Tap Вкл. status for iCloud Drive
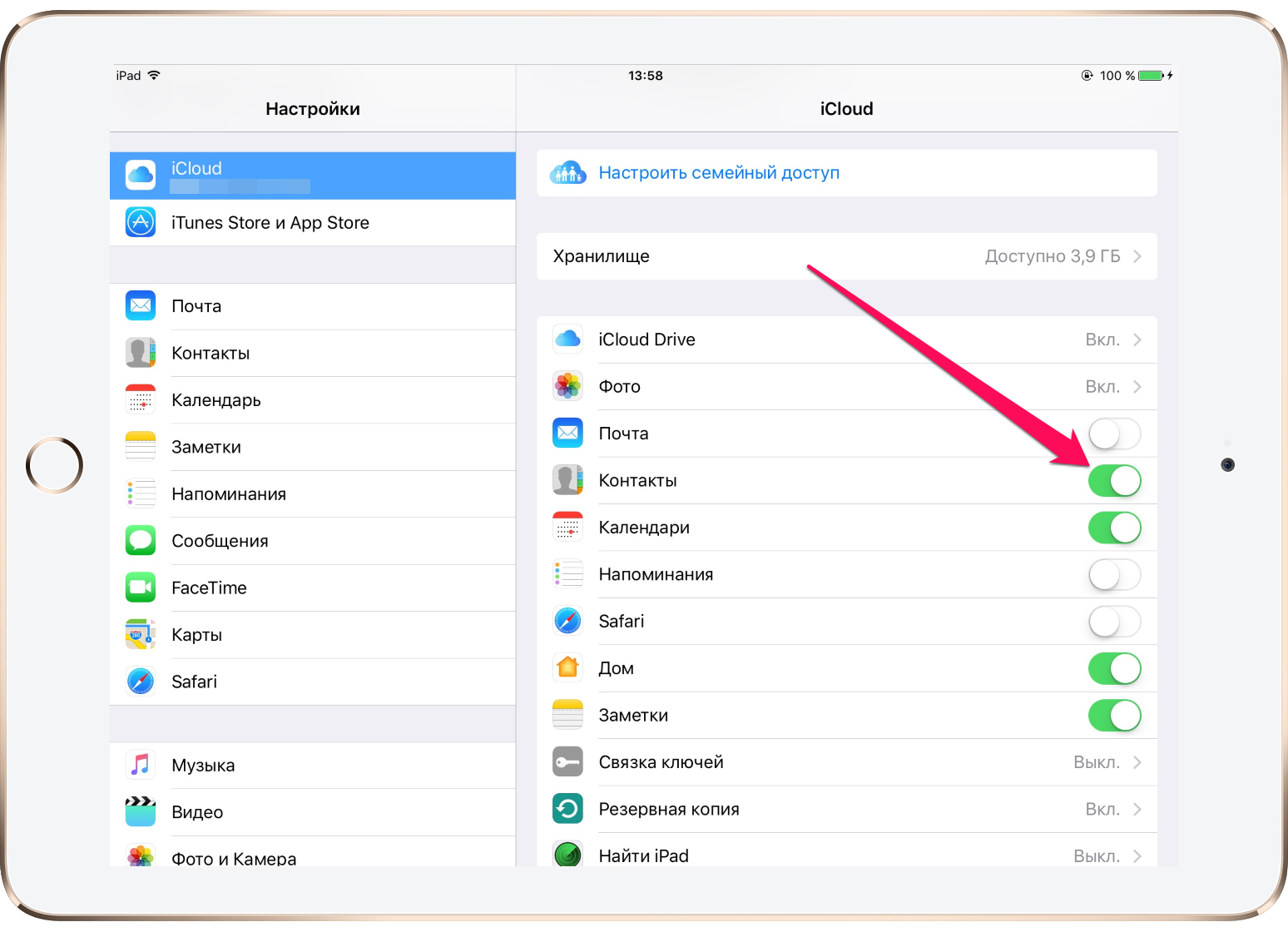 coord(1102,340)
